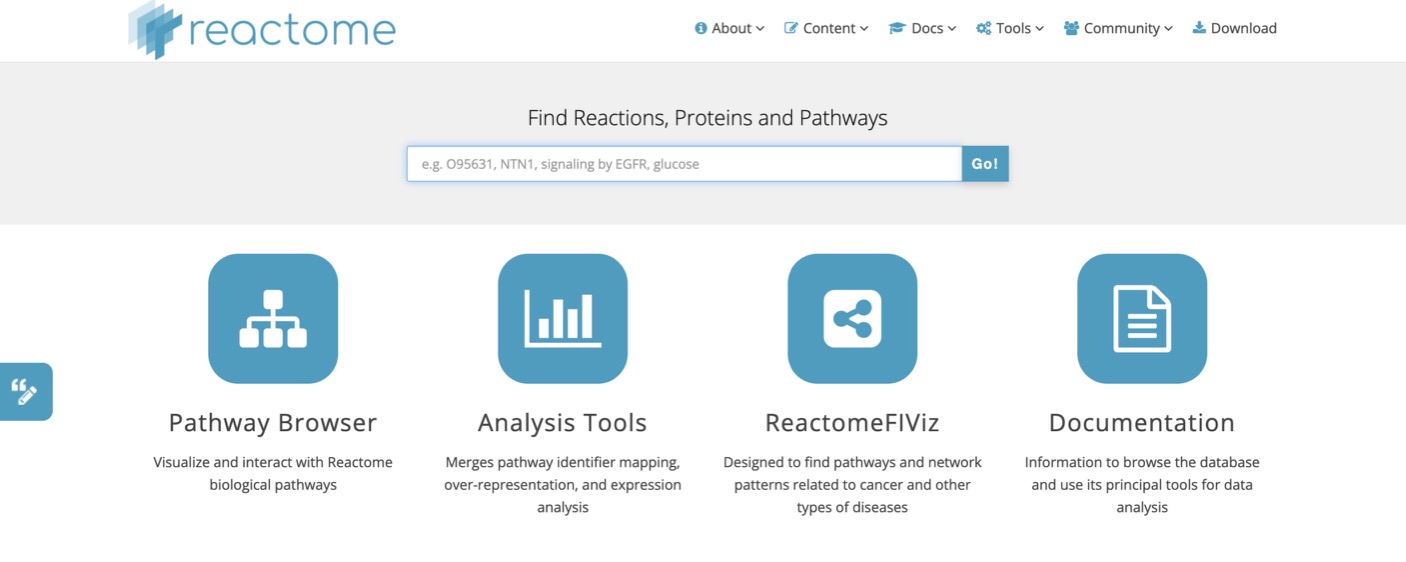Click the Community people icon
The image size is (1406, 562).
1072,28
